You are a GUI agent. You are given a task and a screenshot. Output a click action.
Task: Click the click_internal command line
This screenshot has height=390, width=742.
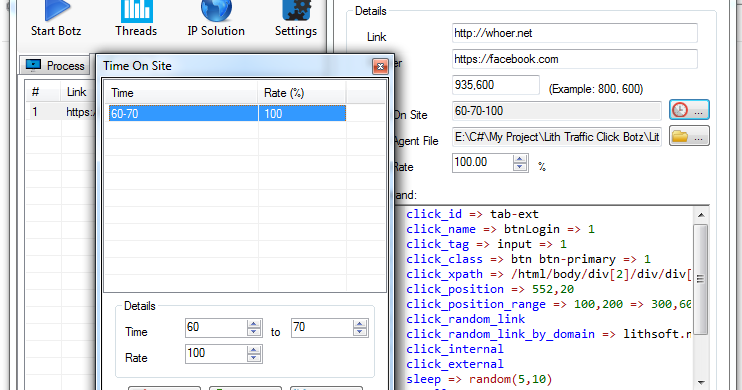coord(455,349)
